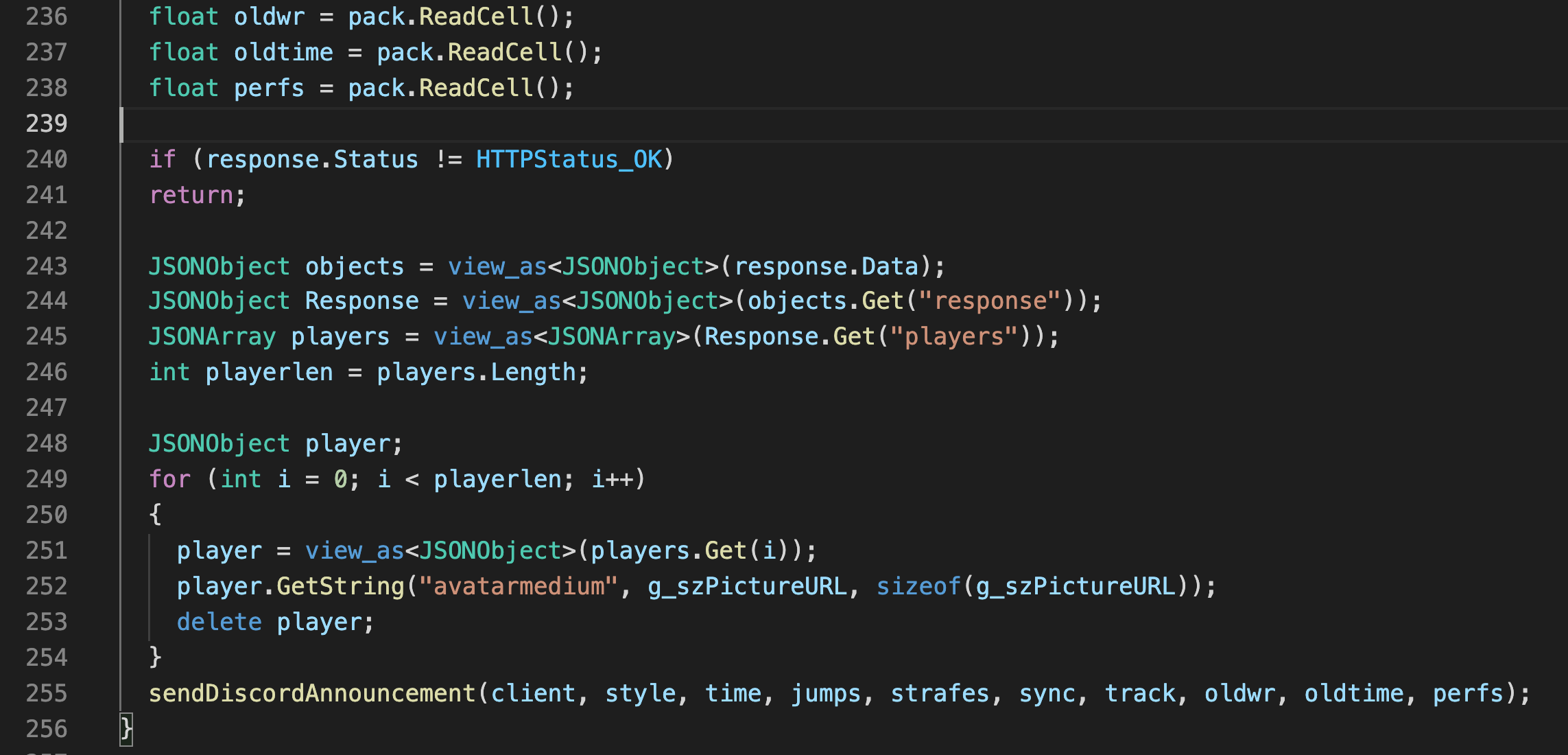The image size is (1568, 755).
Task: Click line number 247 in the gutter
Action: tap(47, 407)
